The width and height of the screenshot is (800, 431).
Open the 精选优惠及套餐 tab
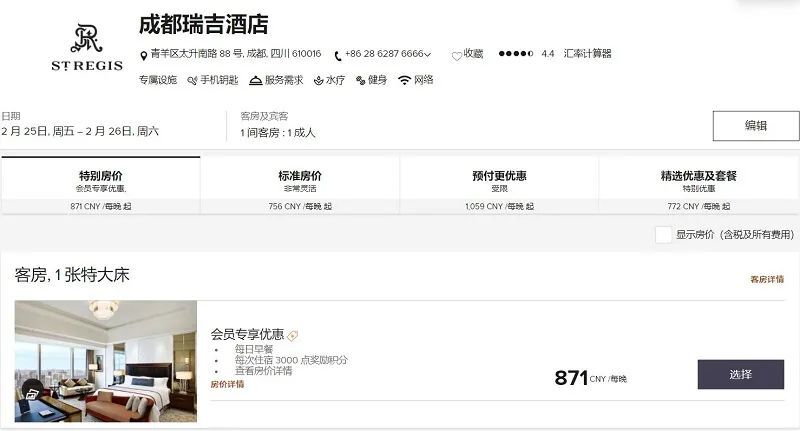coord(698,185)
